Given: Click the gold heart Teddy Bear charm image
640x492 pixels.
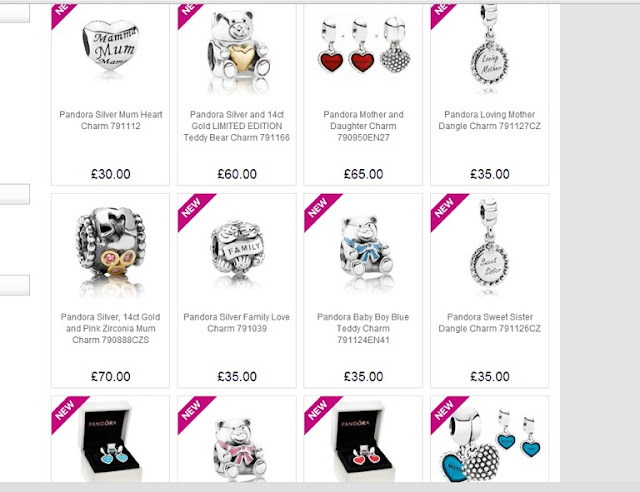Looking at the screenshot, I should [x=238, y=50].
